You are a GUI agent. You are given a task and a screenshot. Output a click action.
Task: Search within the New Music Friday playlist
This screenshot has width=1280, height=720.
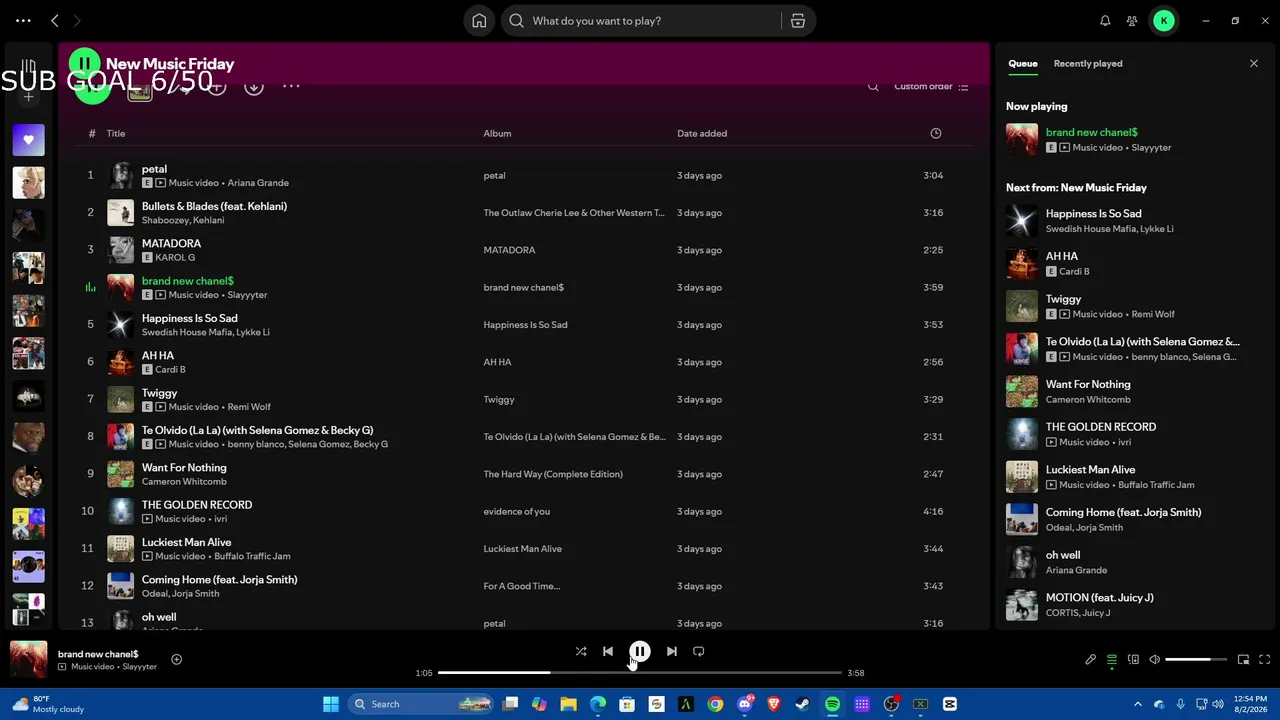click(x=873, y=87)
